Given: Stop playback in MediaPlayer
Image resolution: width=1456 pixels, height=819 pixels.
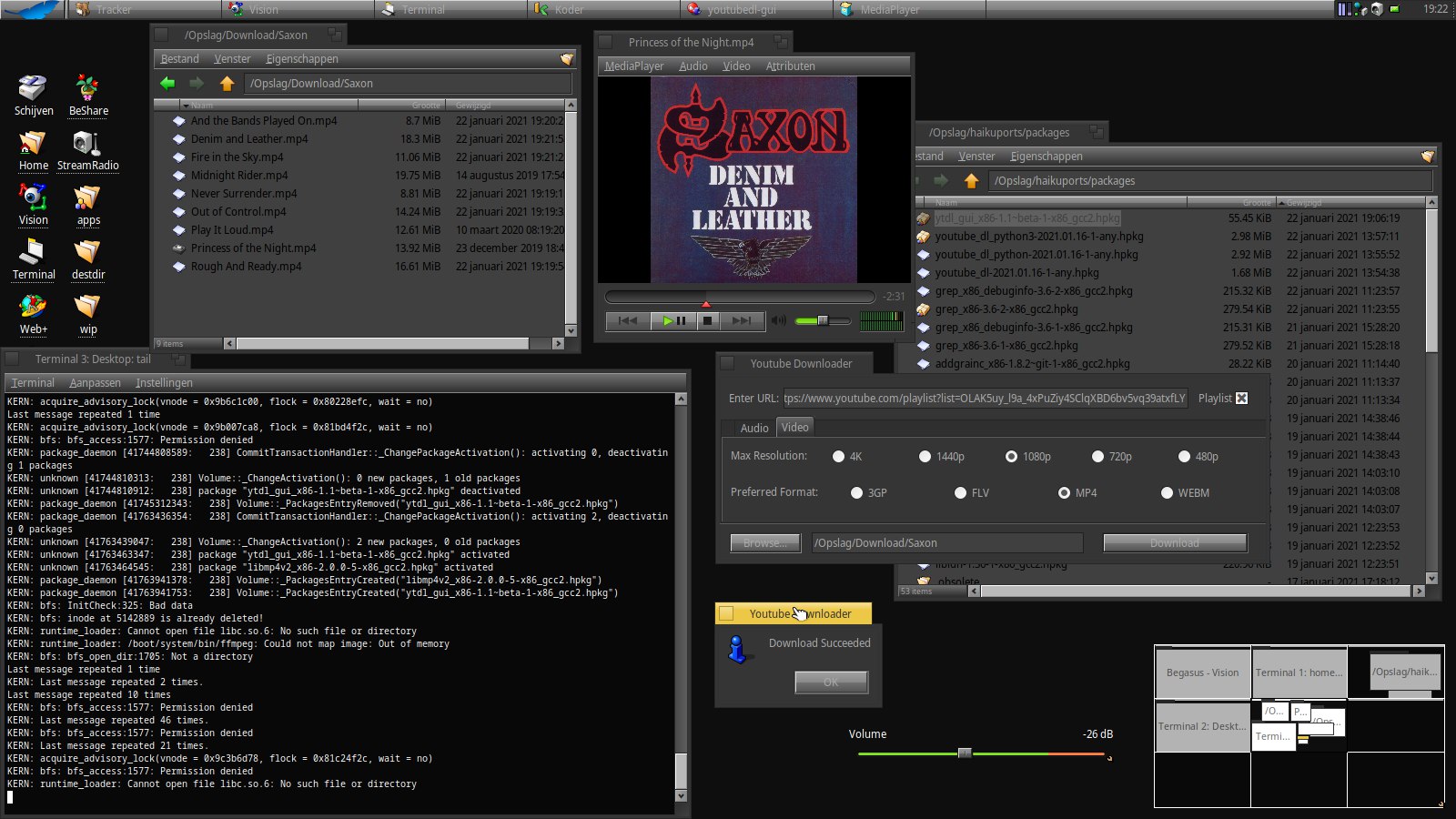Looking at the screenshot, I should tap(708, 320).
